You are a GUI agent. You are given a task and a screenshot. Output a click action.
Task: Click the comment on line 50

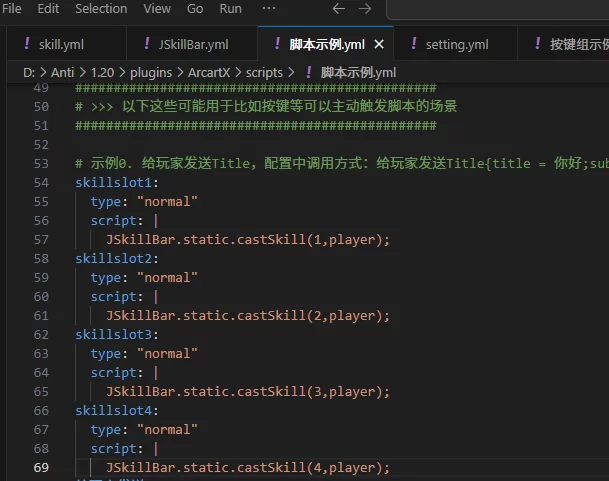pos(266,106)
